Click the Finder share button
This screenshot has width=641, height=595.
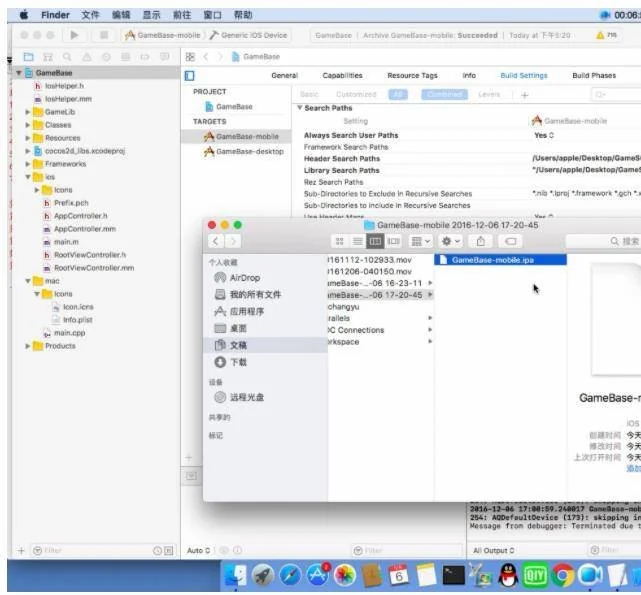tap(481, 241)
